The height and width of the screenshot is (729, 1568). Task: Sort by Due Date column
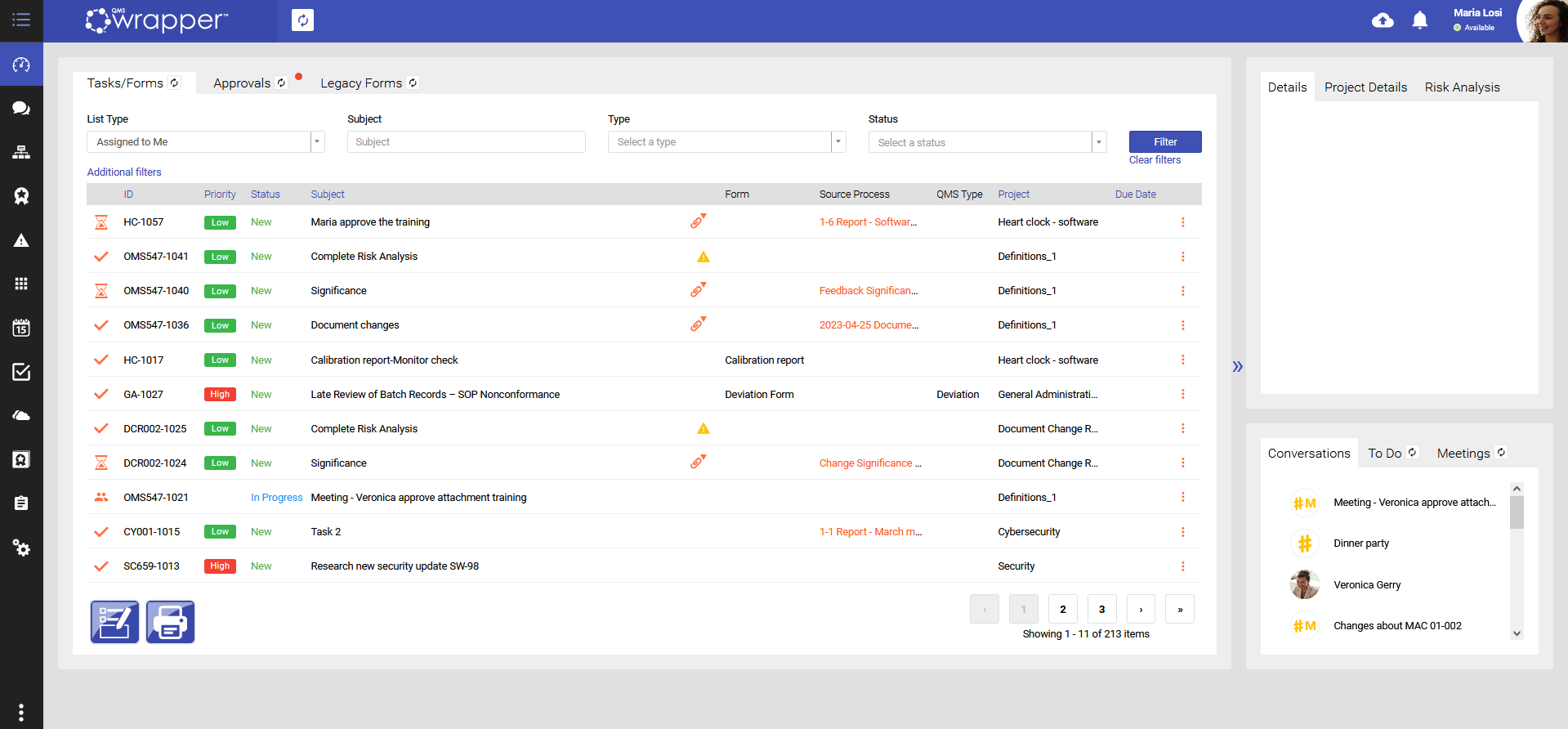[1135, 195]
